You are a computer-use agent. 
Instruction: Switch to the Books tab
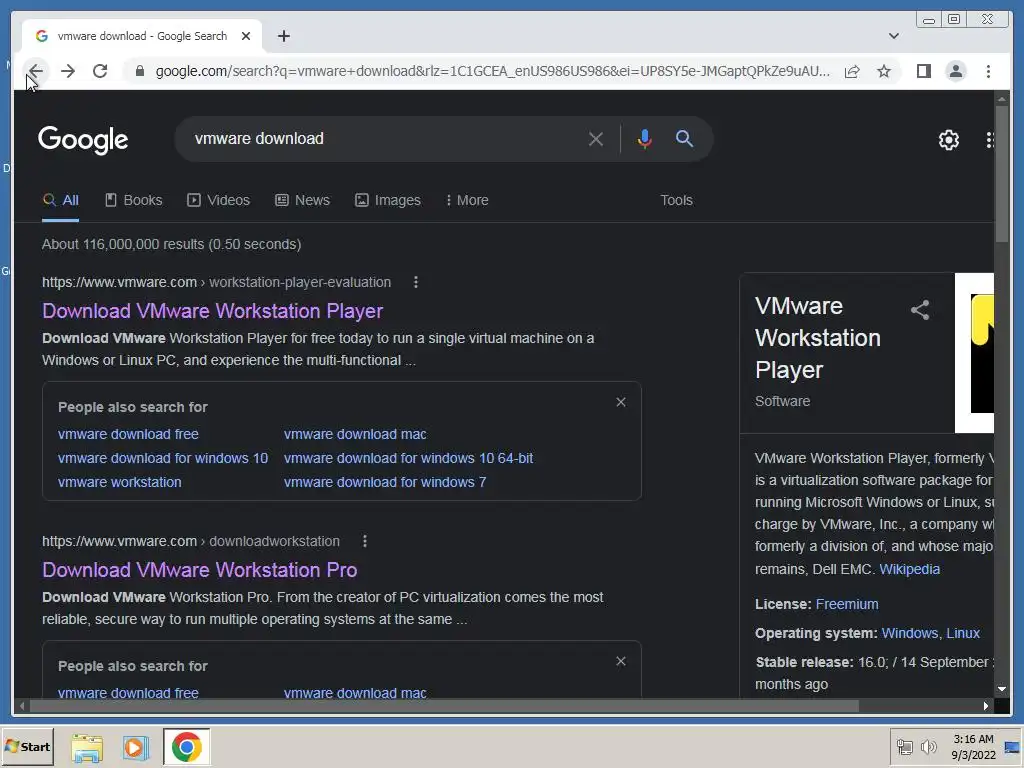coord(133,200)
